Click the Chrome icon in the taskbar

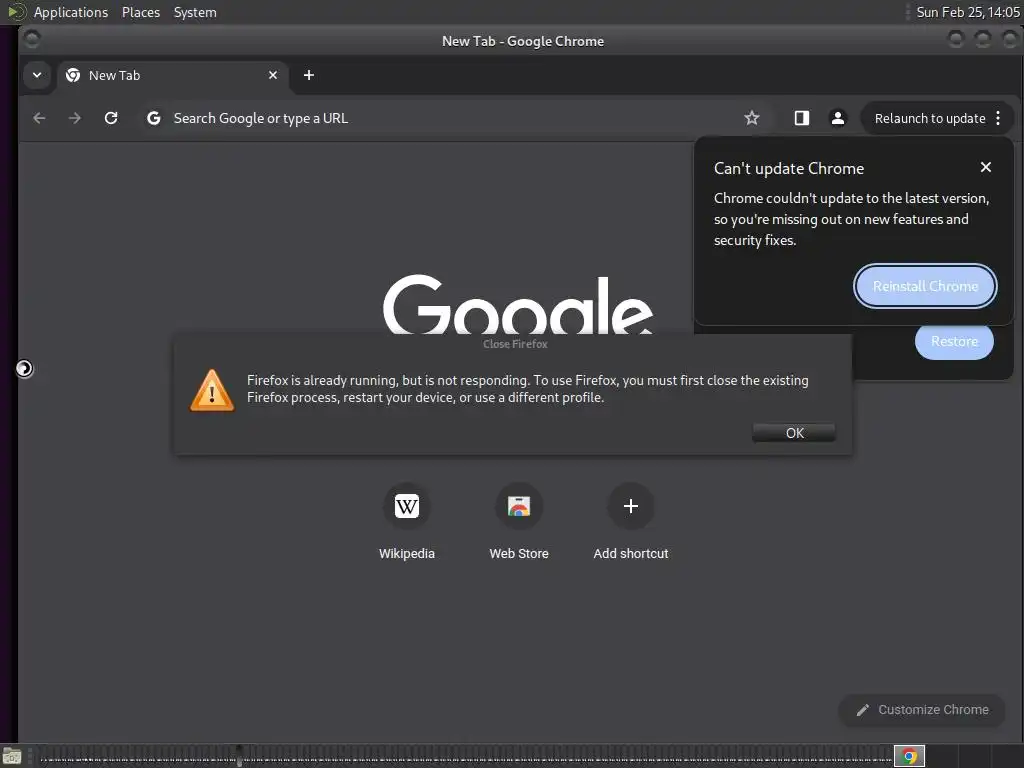click(909, 756)
